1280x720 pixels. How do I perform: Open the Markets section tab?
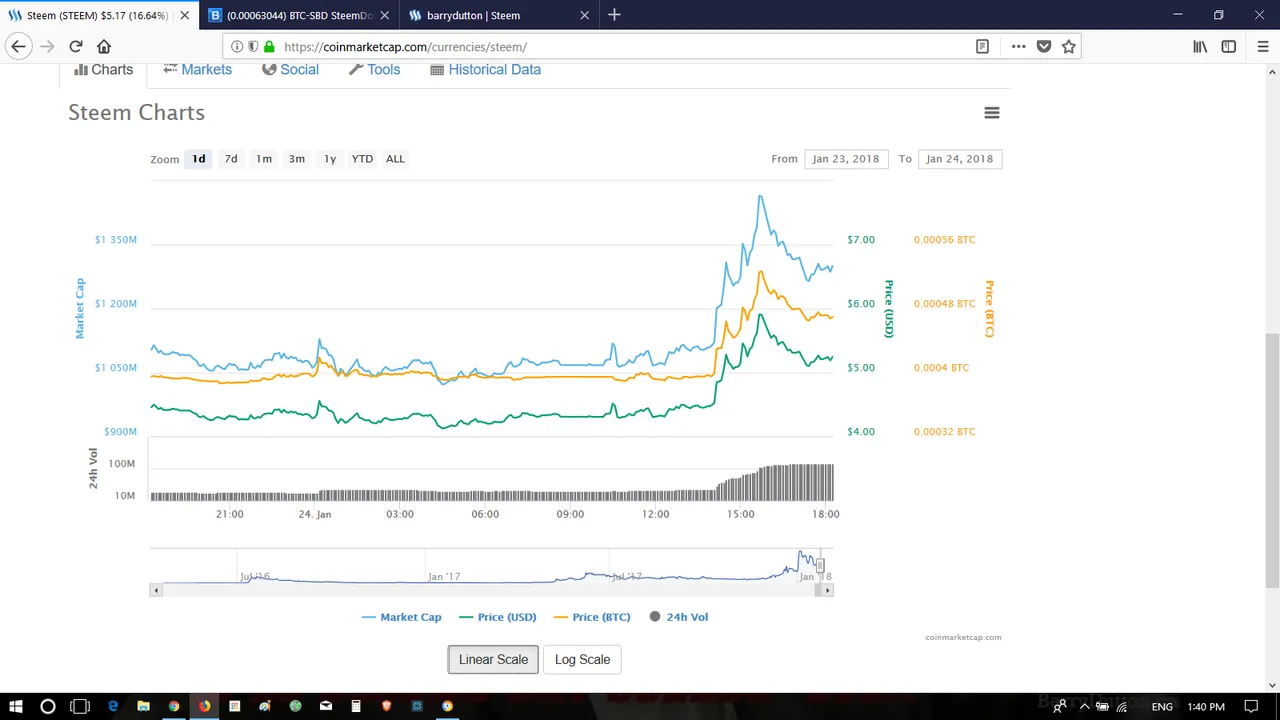pyautogui.click(x=197, y=70)
